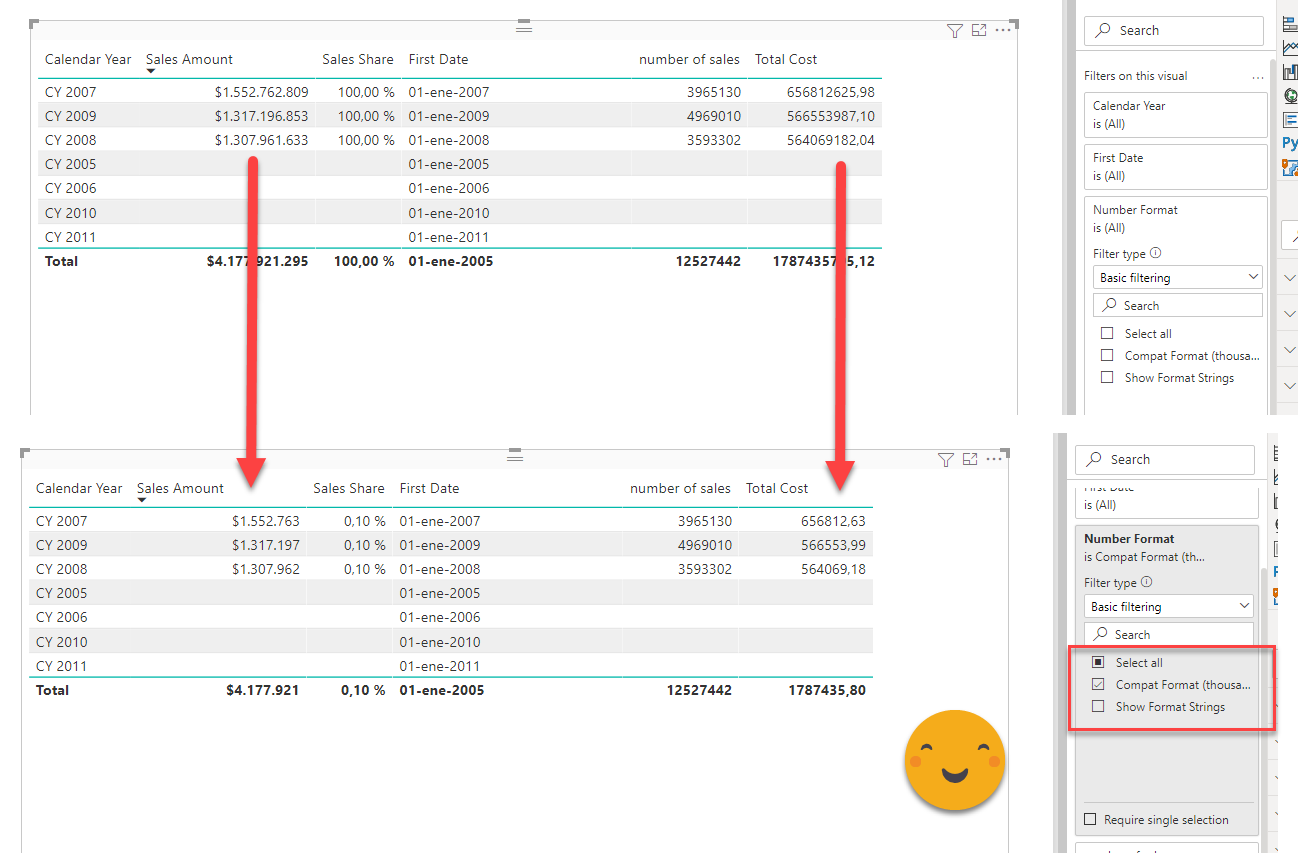
Task: Click the ellipsis next to Filters on this visual
Action: [x=1257, y=76]
